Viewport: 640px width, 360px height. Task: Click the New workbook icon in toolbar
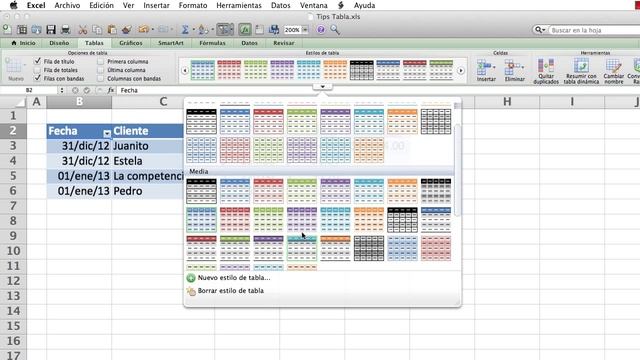coord(7,29)
